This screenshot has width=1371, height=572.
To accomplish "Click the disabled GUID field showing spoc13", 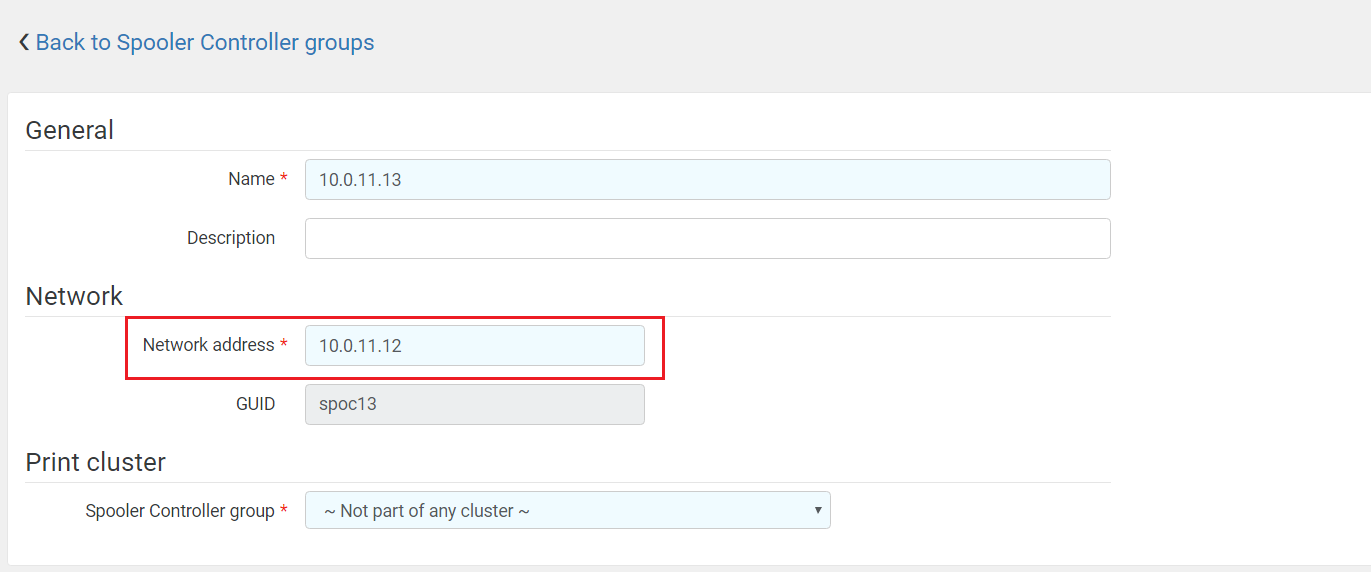I will pyautogui.click(x=474, y=405).
